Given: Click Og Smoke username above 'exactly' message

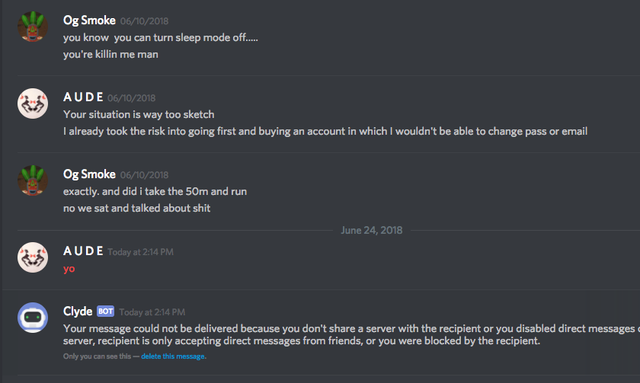Looking at the screenshot, I should 89,174.
